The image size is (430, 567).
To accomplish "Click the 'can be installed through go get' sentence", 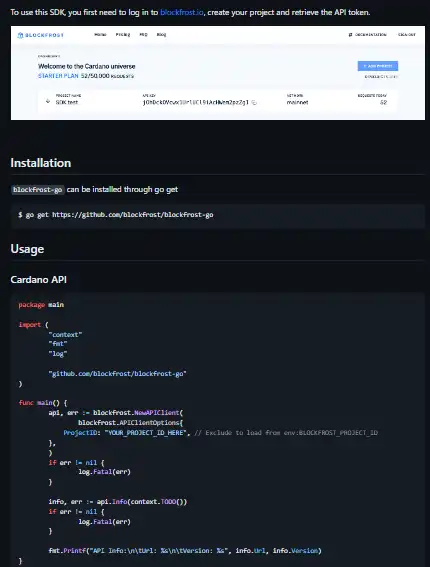I will pos(122,189).
